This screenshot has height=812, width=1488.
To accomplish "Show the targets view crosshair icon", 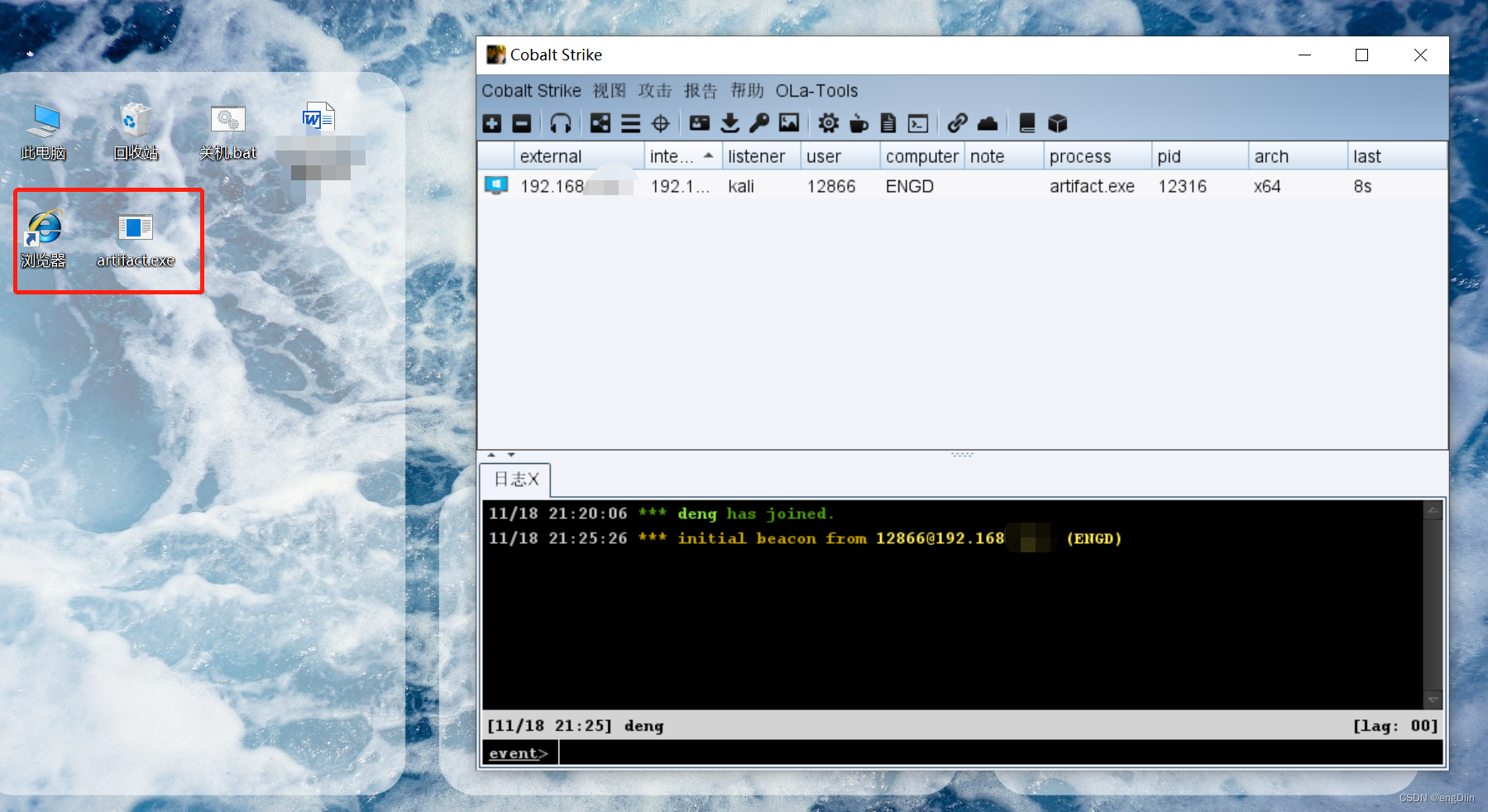I will pyautogui.click(x=660, y=124).
